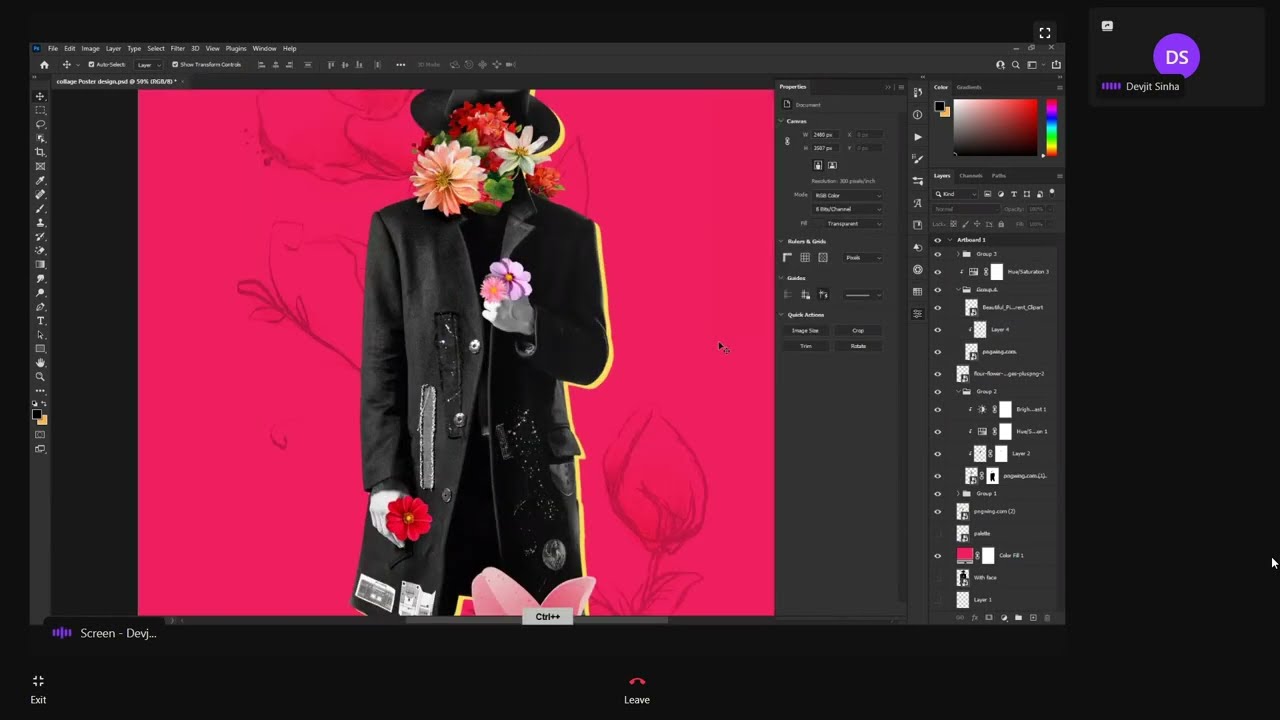This screenshot has height=720, width=1280.
Task: Click the Image Size quick action button
Action: pyautogui.click(x=805, y=330)
